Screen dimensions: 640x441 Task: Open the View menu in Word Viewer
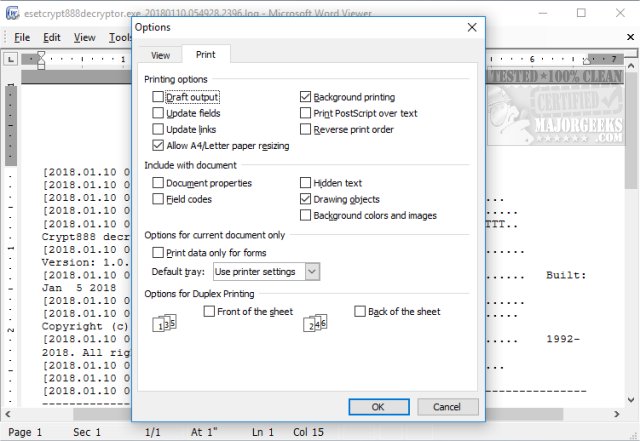[84, 38]
